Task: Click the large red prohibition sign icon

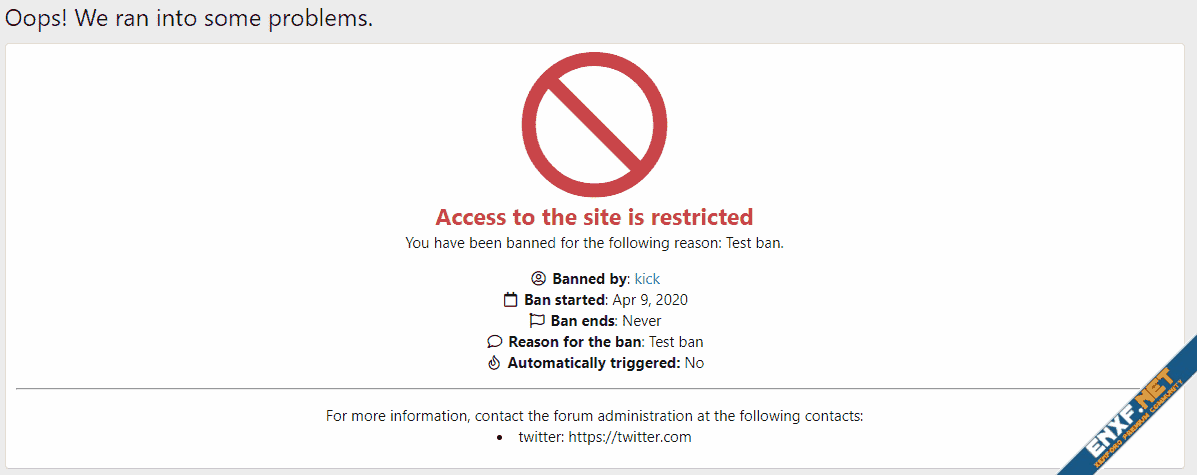Action: (594, 124)
